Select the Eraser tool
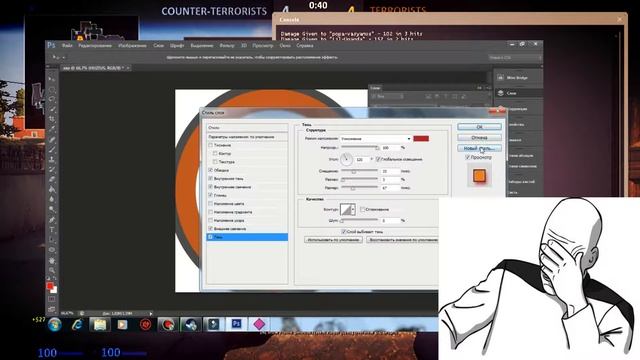Image resolution: width=640 pixels, height=360 pixels. click(x=52, y=179)
